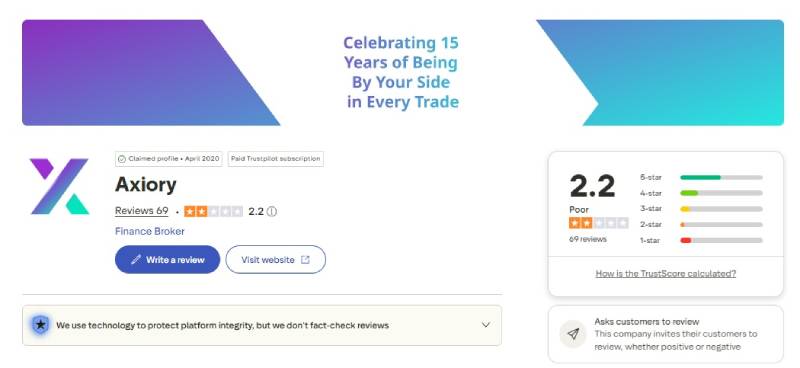Click the TrustScore info circle icon
The width and height of the screenshot is (800, 368).
[x=272, y=211]
